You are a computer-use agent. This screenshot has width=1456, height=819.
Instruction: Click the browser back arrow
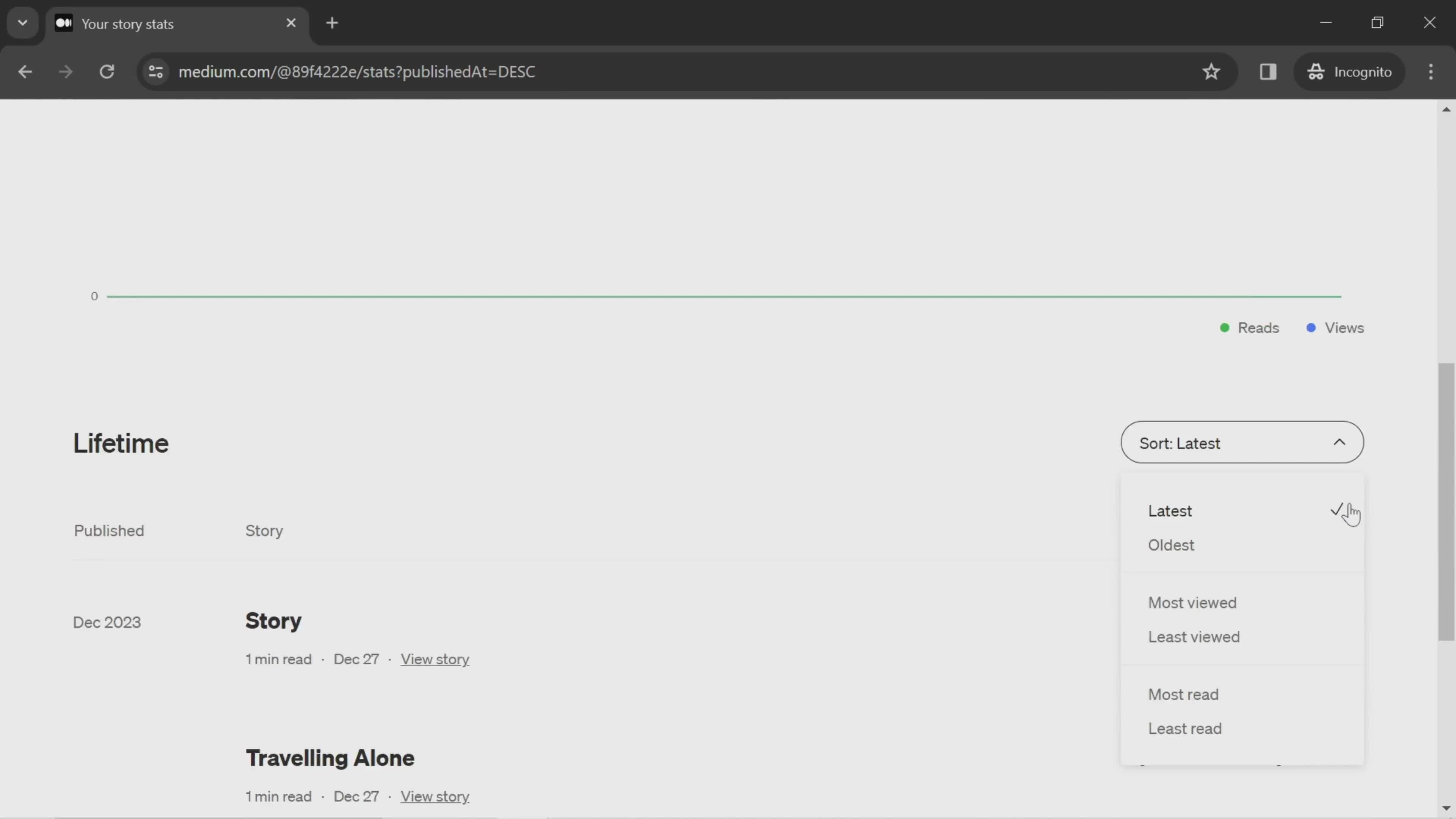point(25,72)
